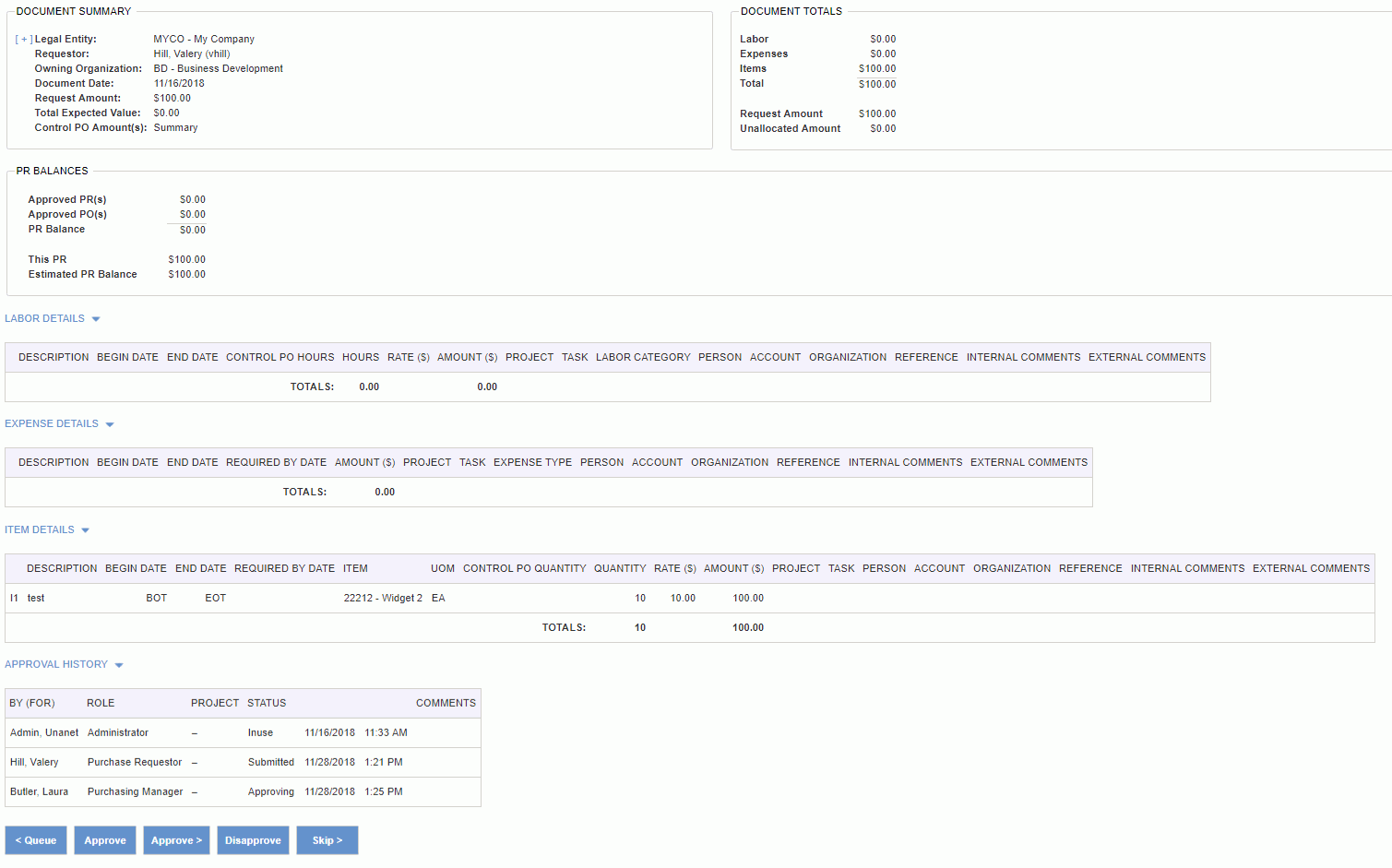Click the '22212 - Widget 2' item cell

coord(383,599)
